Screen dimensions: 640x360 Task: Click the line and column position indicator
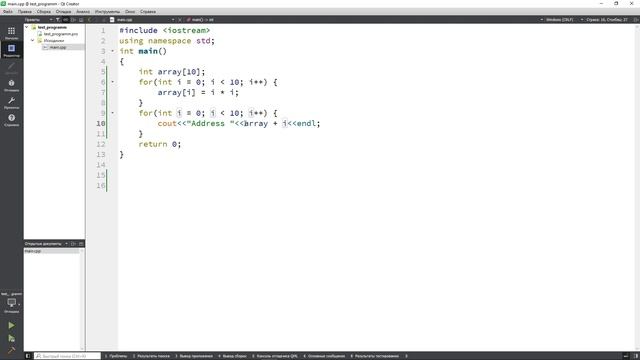pos(607,20)
